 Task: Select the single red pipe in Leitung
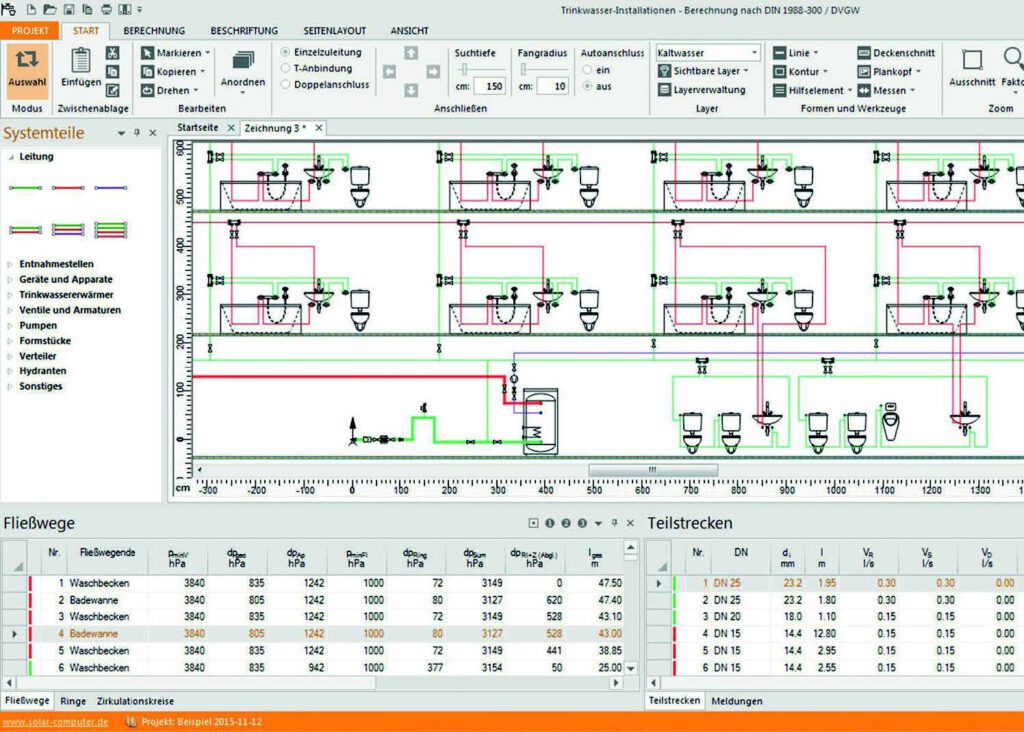[68, 188]
